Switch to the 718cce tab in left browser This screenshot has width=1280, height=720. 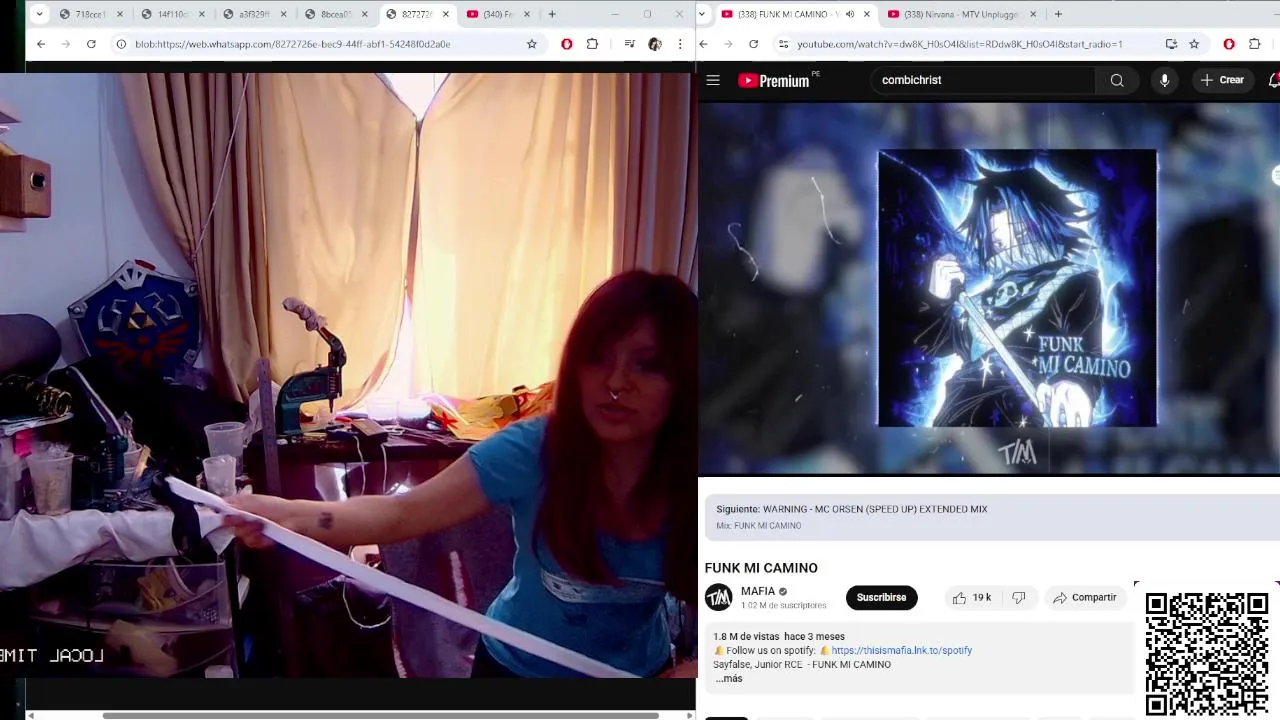point(91,14)
